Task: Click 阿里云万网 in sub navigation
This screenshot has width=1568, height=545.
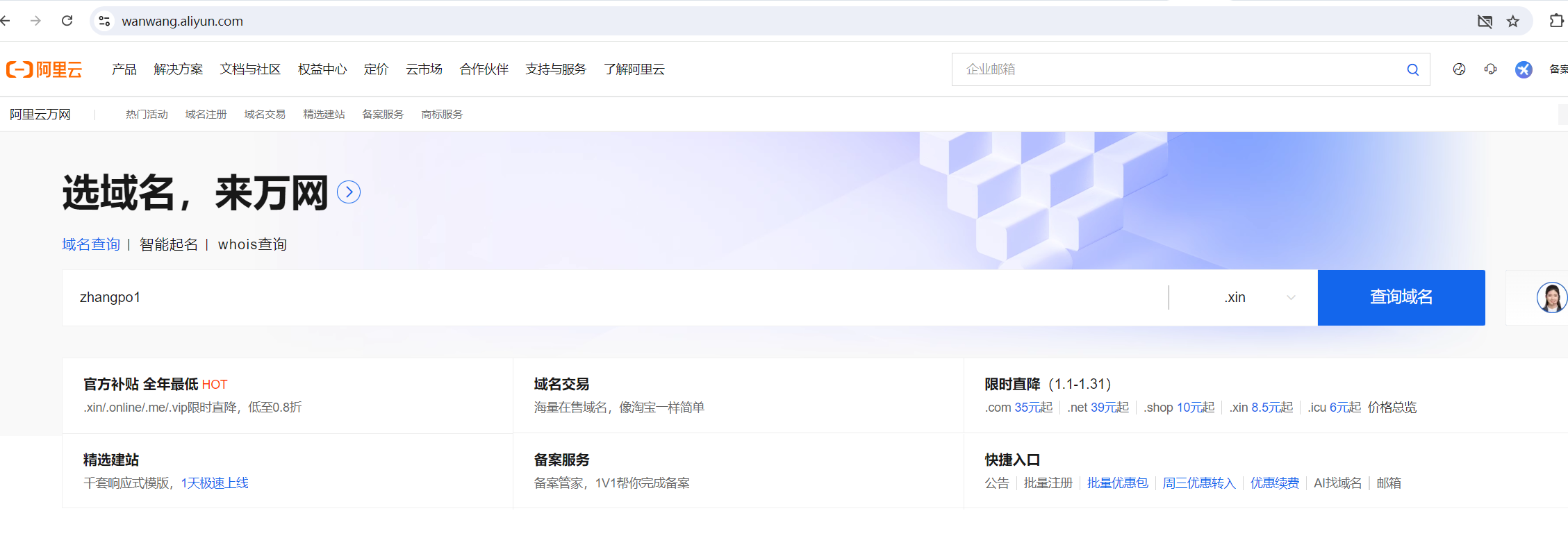Action: pos(40,115)
